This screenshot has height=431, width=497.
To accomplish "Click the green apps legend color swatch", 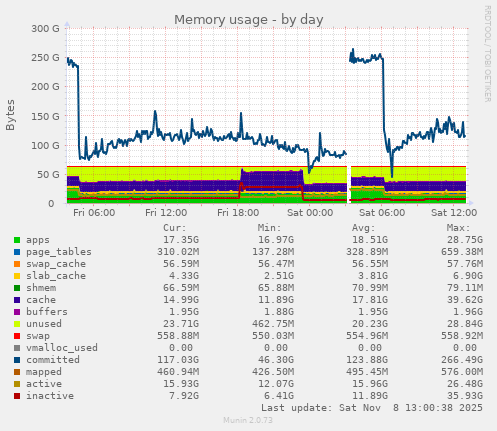I will (17, 240).
